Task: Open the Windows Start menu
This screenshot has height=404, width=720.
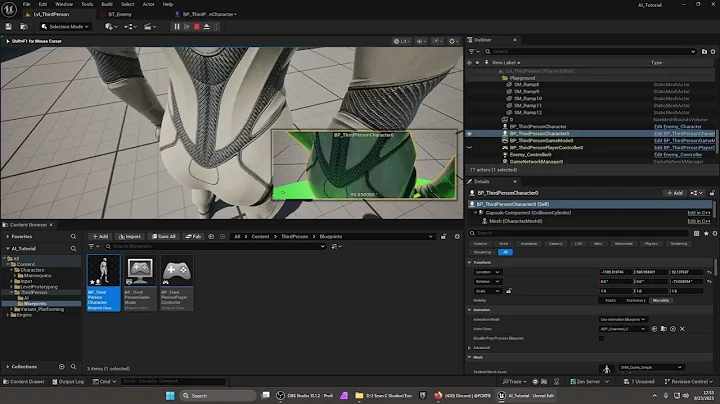Action: coord(170,396)
